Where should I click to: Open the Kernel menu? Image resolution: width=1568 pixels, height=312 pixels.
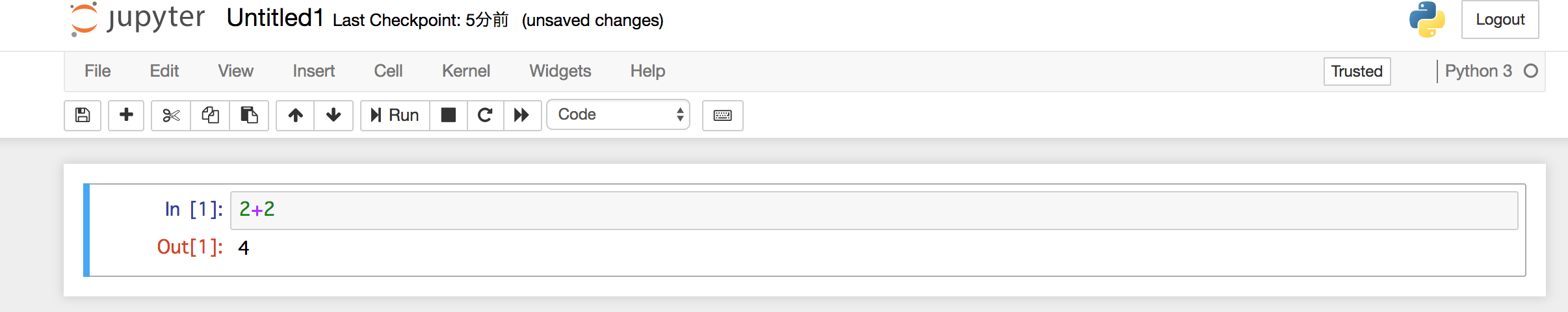click(x=466, y=71)
